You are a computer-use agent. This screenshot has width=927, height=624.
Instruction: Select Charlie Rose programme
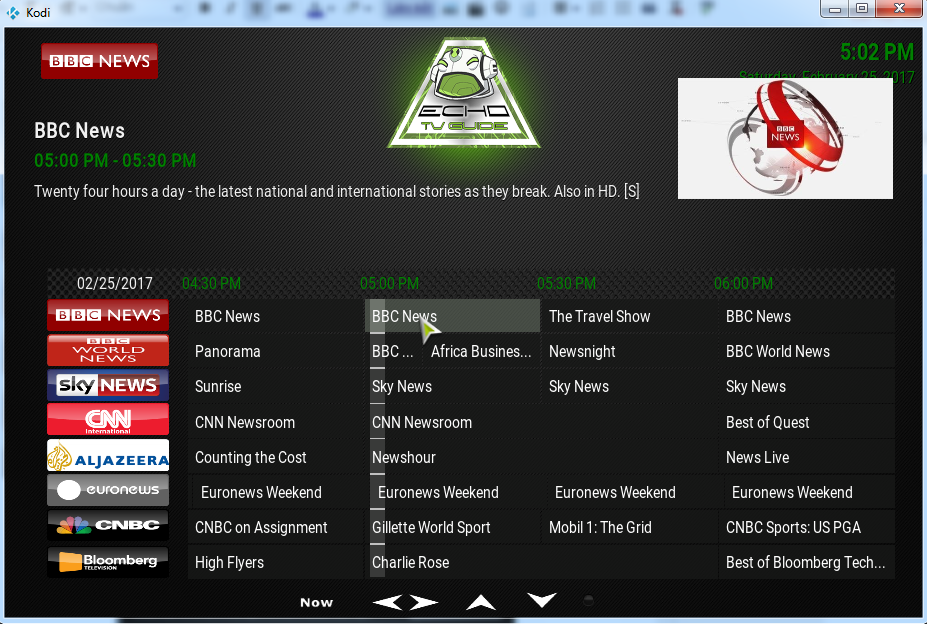[x=541, y=562]
